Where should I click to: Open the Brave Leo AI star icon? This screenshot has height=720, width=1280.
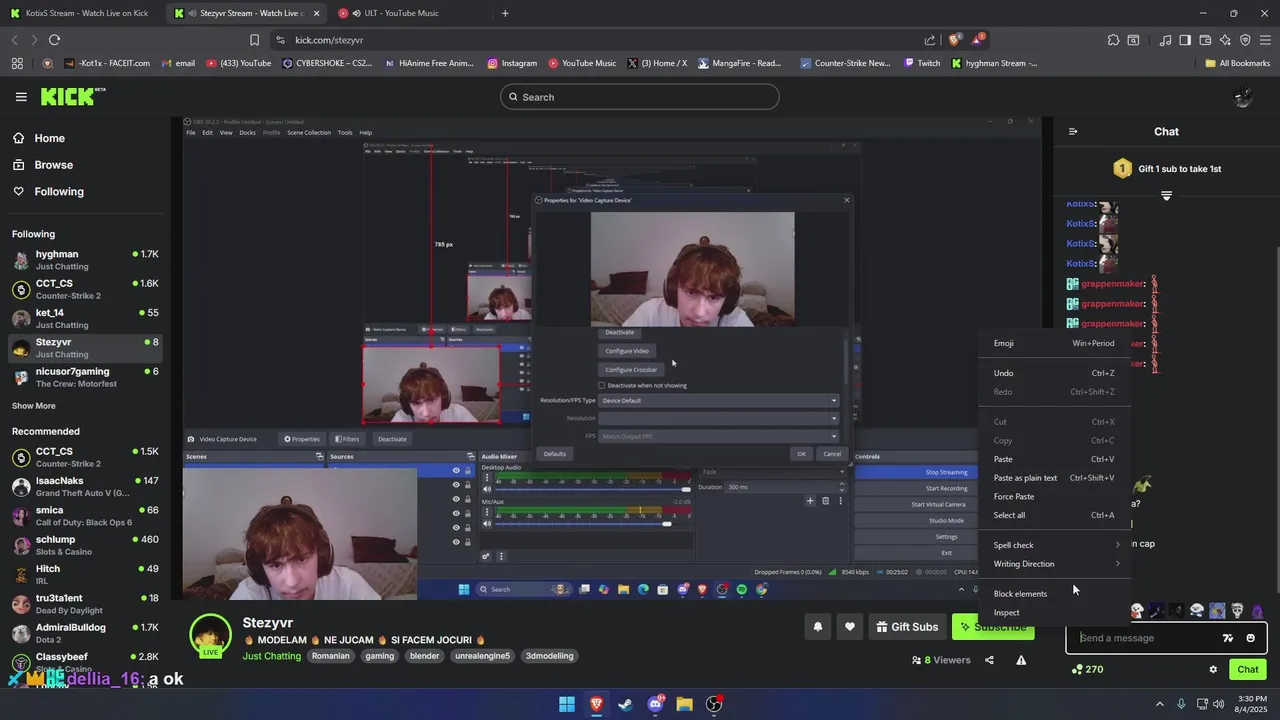(1225, 40)
